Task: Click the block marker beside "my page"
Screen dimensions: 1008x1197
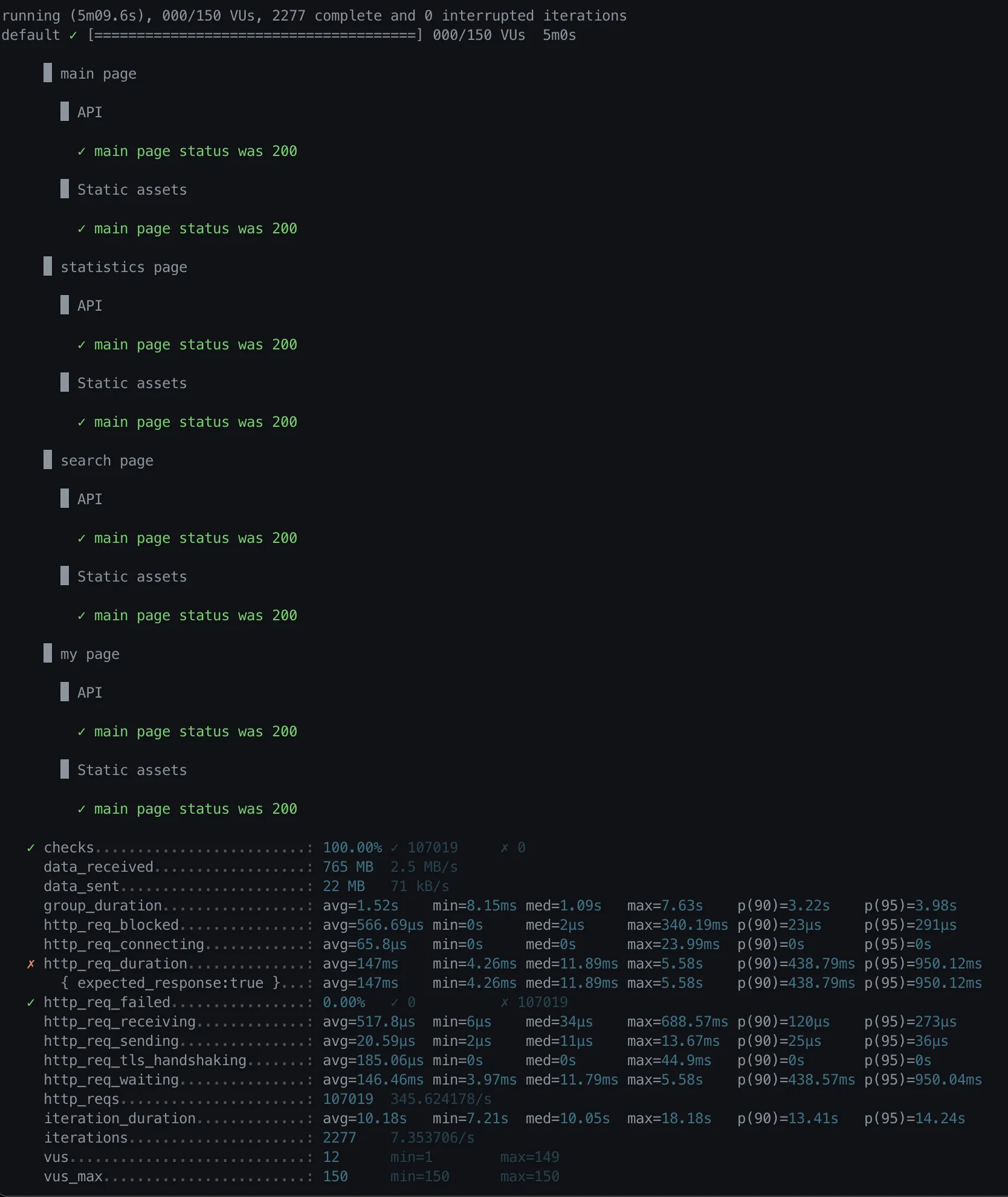Action: tap(48, 654)
